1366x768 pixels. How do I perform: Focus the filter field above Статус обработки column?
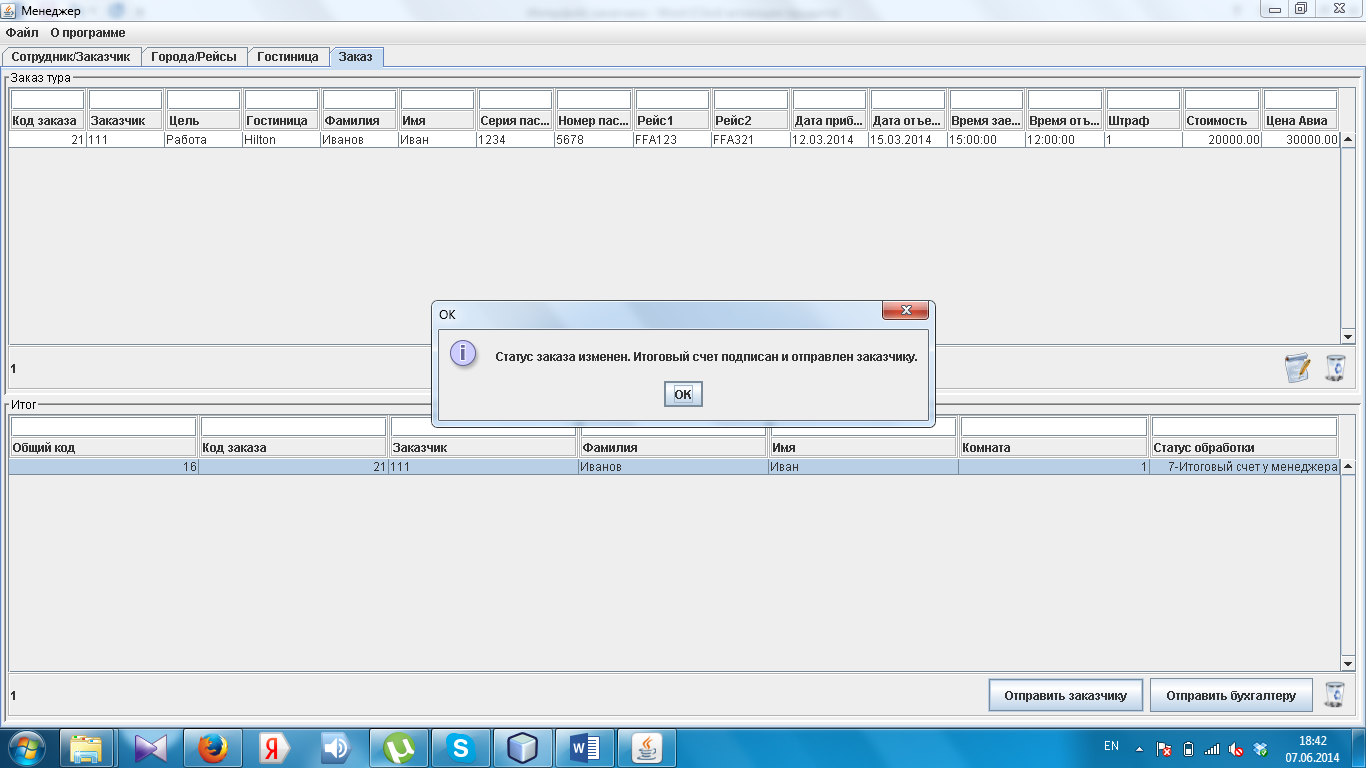[1244, 427]
